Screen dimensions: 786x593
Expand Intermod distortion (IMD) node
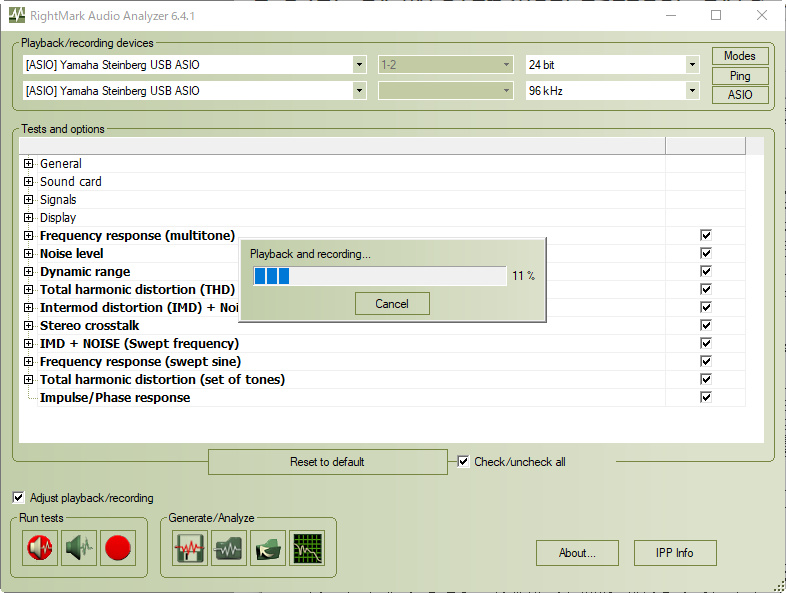coord(29,308)
